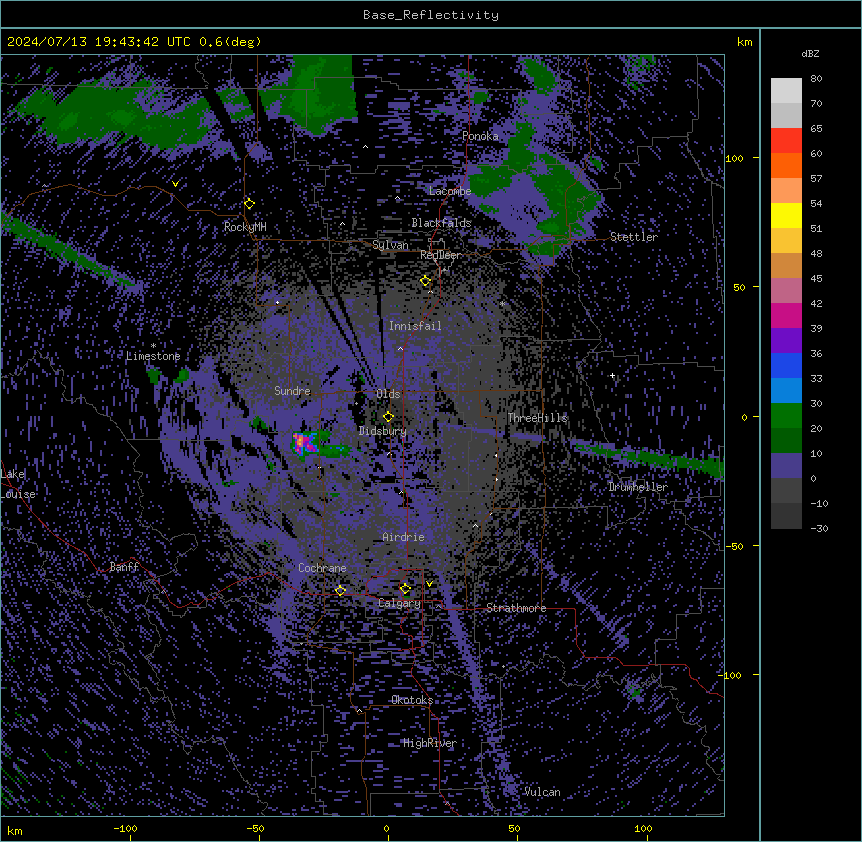The width and height of the screenshot is (862, 842).
Task: Pick the royal blue 33–36 dBZ swatch
Action: (x=786, y=365)
